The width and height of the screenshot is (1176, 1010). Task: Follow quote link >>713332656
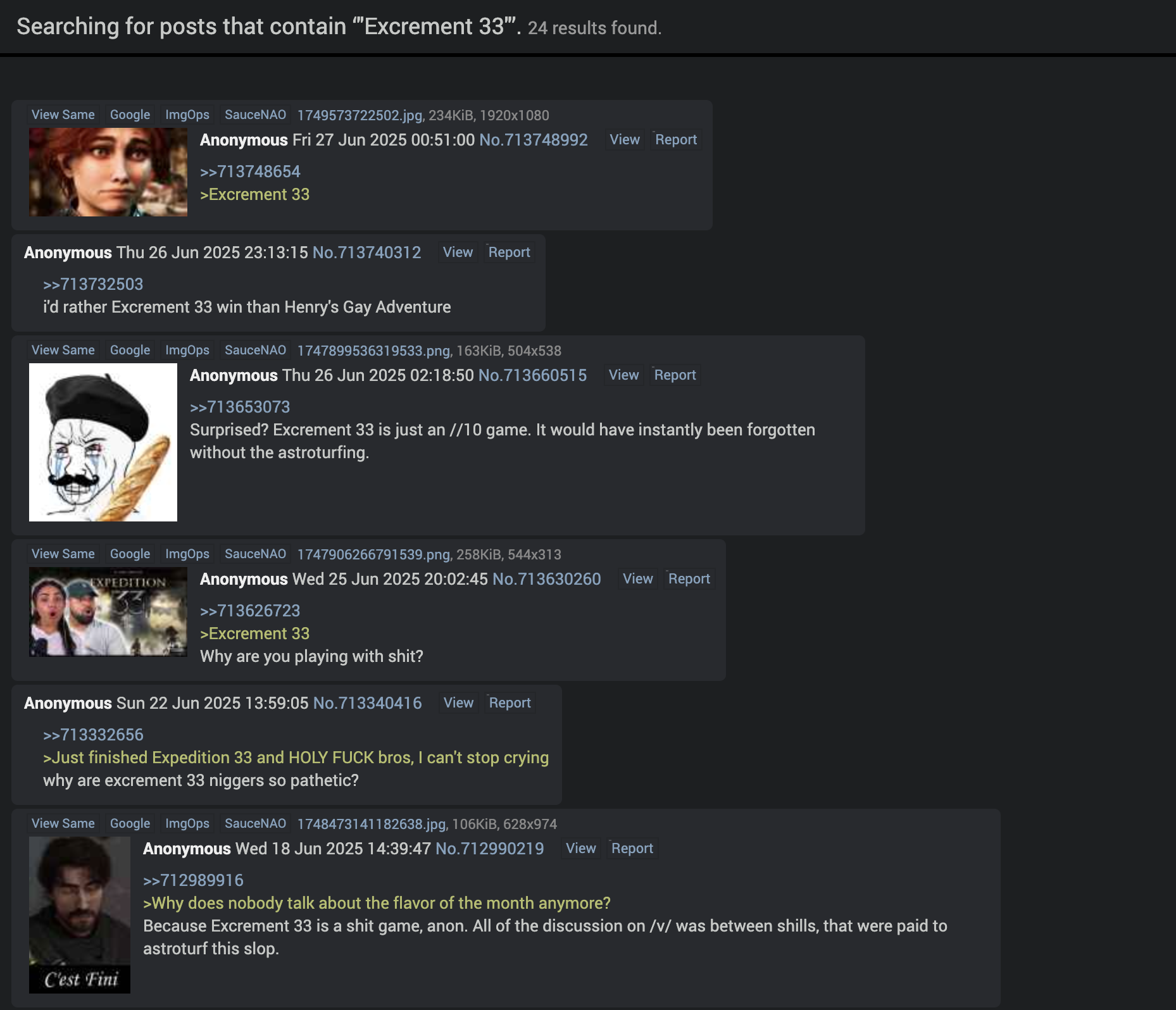pyautogui.click(x=93, y=735)
